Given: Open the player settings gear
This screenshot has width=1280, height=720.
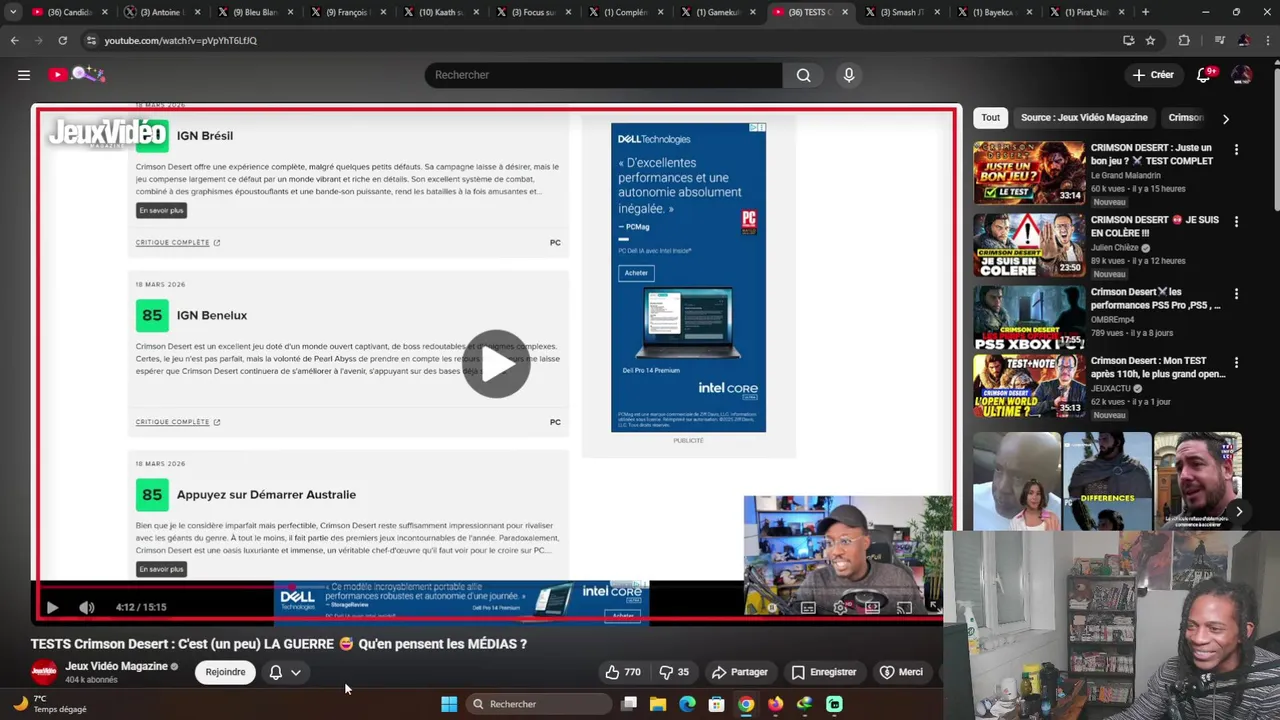Looking at the screenshot, I should coord(840,607).
